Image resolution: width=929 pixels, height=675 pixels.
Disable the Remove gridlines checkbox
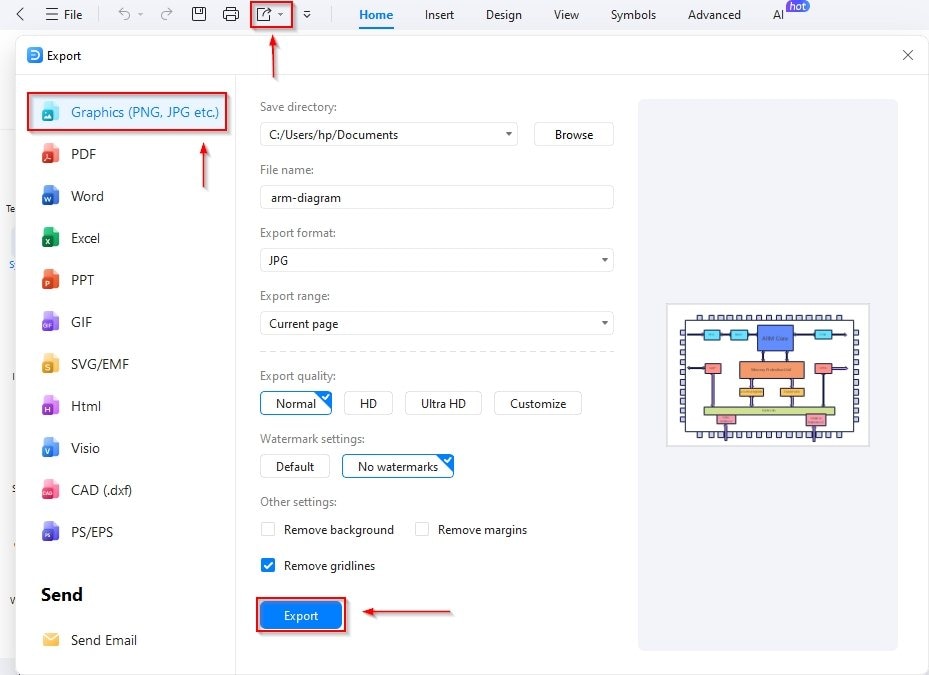[267, 565]
